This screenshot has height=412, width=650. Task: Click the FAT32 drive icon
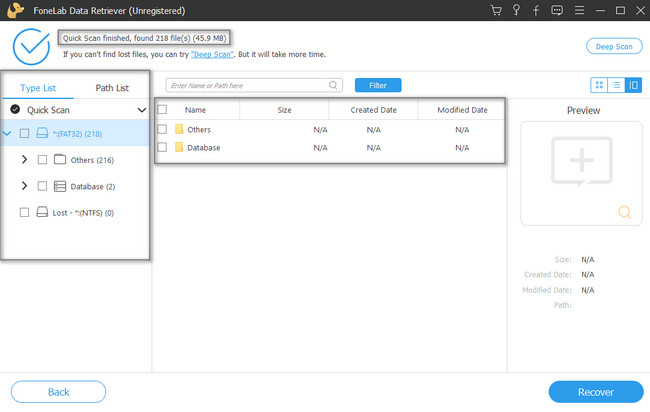[x=42, y=133]
